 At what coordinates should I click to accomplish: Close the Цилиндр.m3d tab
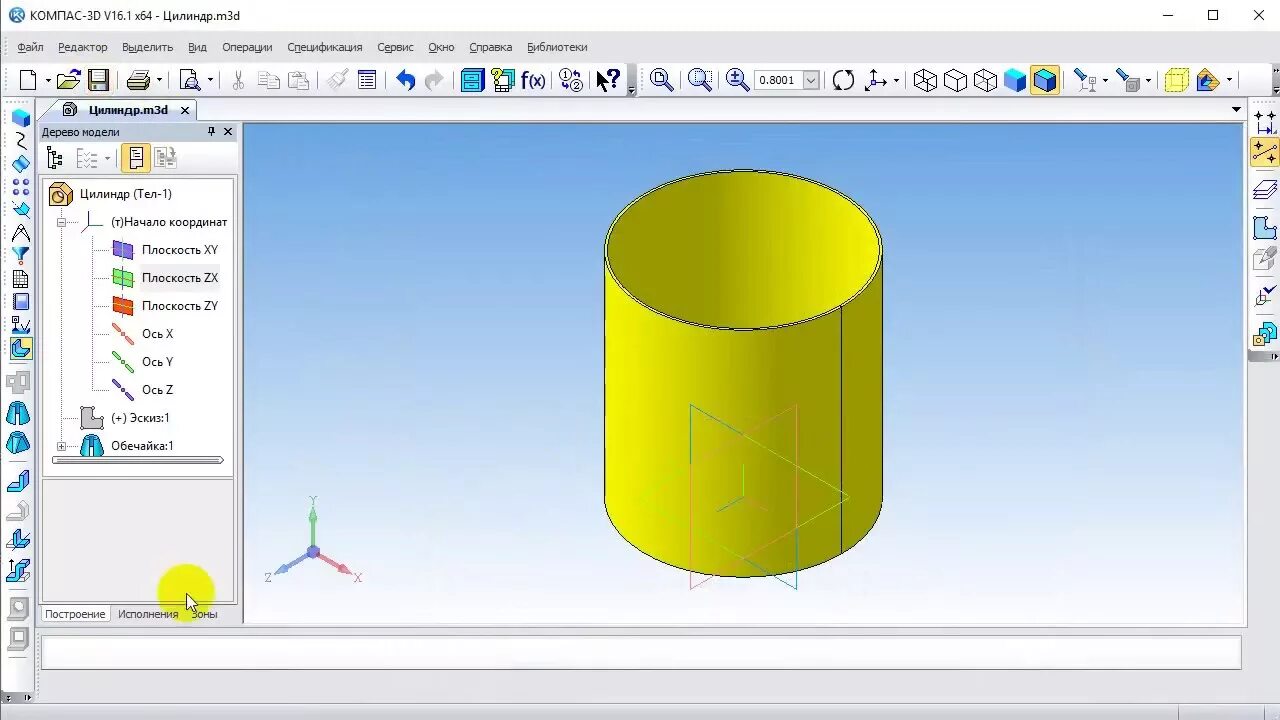click(x=185, y=110)
